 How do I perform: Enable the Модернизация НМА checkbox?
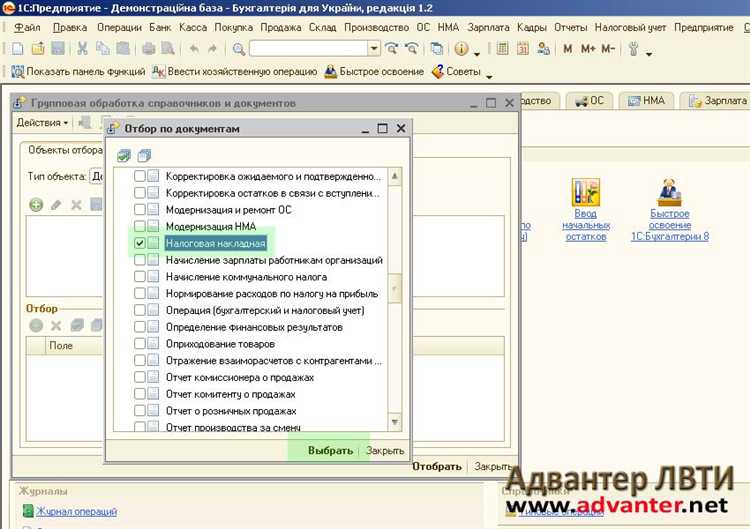(x=140, y=227)
